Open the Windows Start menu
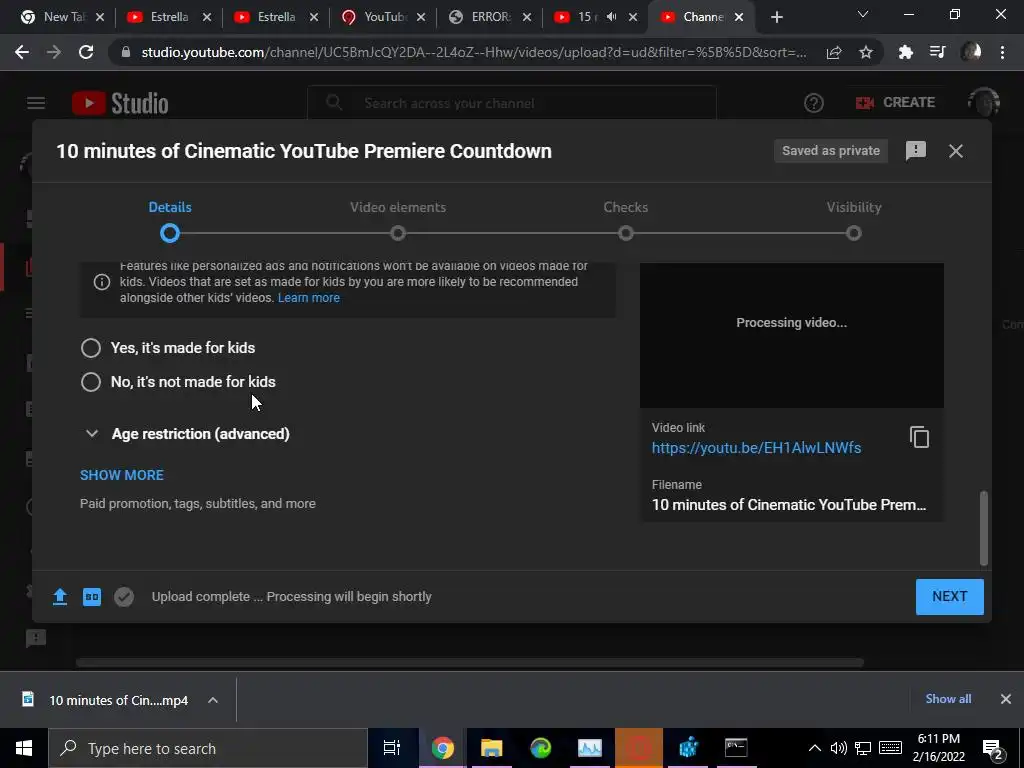The width and height of the screenshot is (1024, 768). (24, 748)
